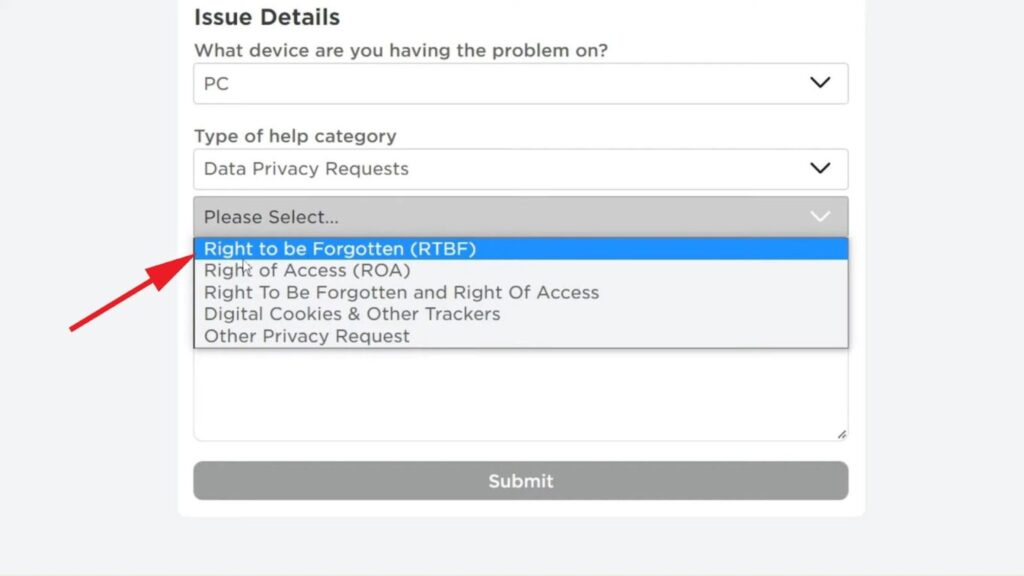
Task: Pick Right To Be Forgotten and Right Of Access
Action: tap(401, 292)
